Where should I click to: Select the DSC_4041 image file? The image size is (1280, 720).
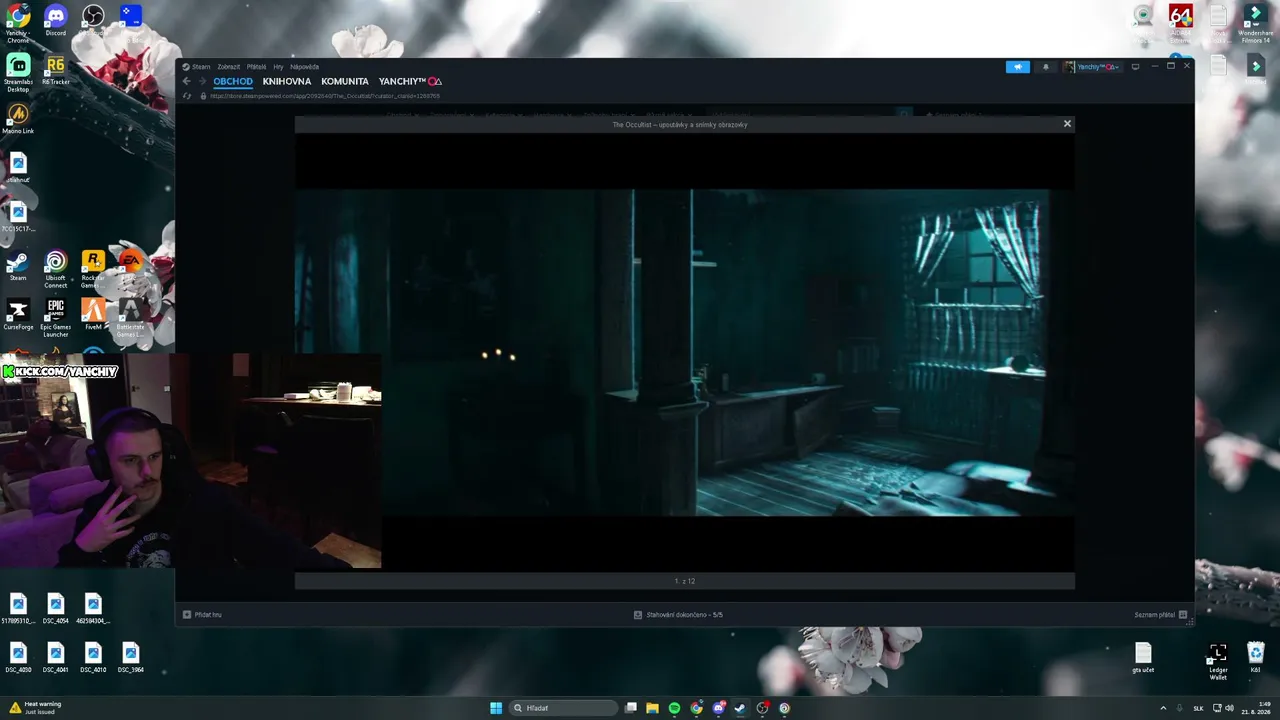(x=56, y=658)
